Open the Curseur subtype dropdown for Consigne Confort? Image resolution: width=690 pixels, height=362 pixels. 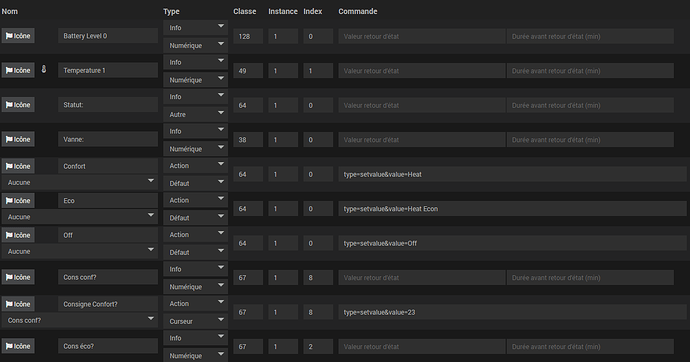point(195,321)
